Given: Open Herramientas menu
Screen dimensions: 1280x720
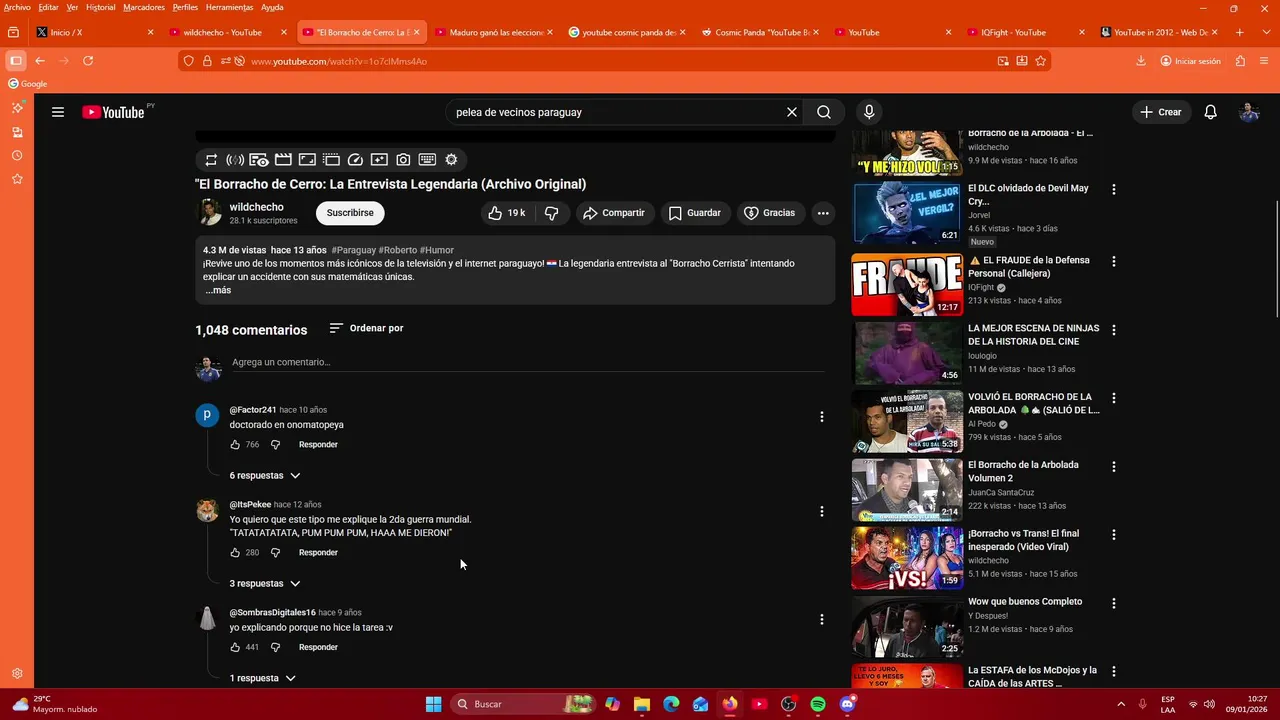Looking at the screenshot, I should click(229, 7).
